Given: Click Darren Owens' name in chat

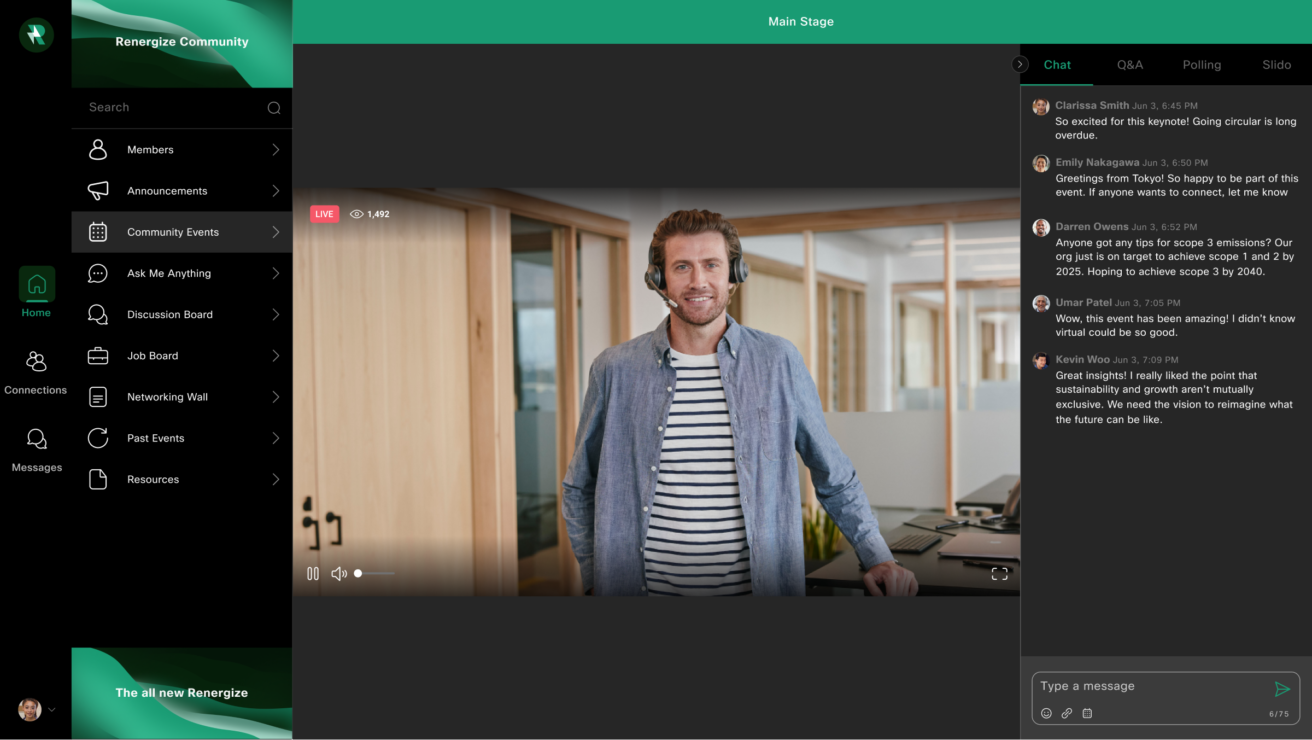Looking at the screenshot, I should pos(1092,227).
